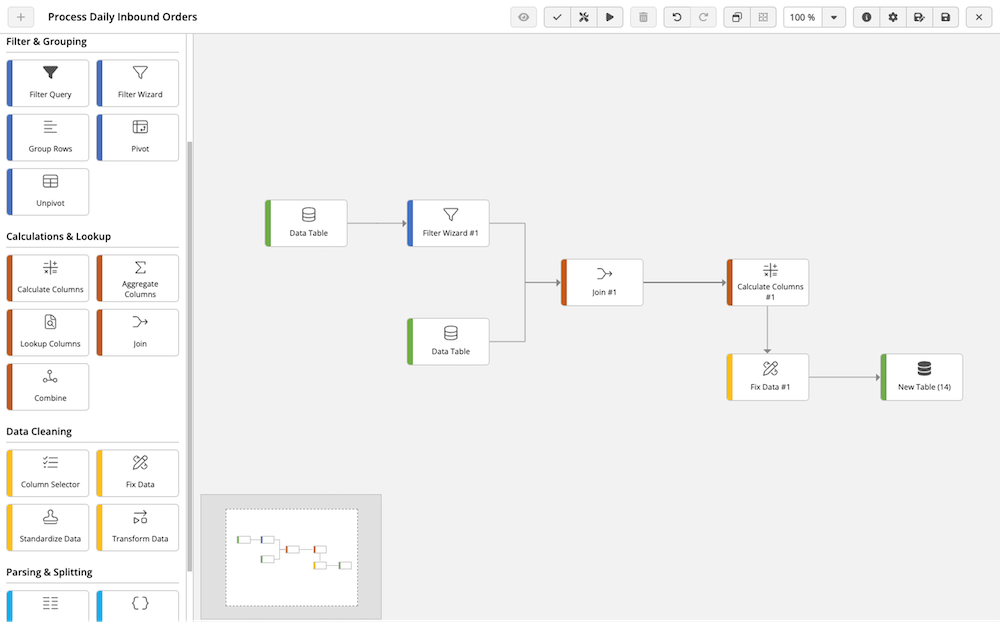
Task: Select the Combine tool
Action: click(x=48, y=387)
